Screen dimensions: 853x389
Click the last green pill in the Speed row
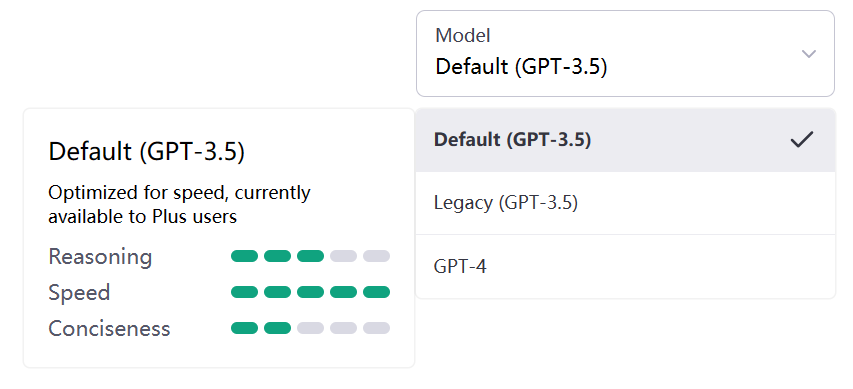point(376,292)
